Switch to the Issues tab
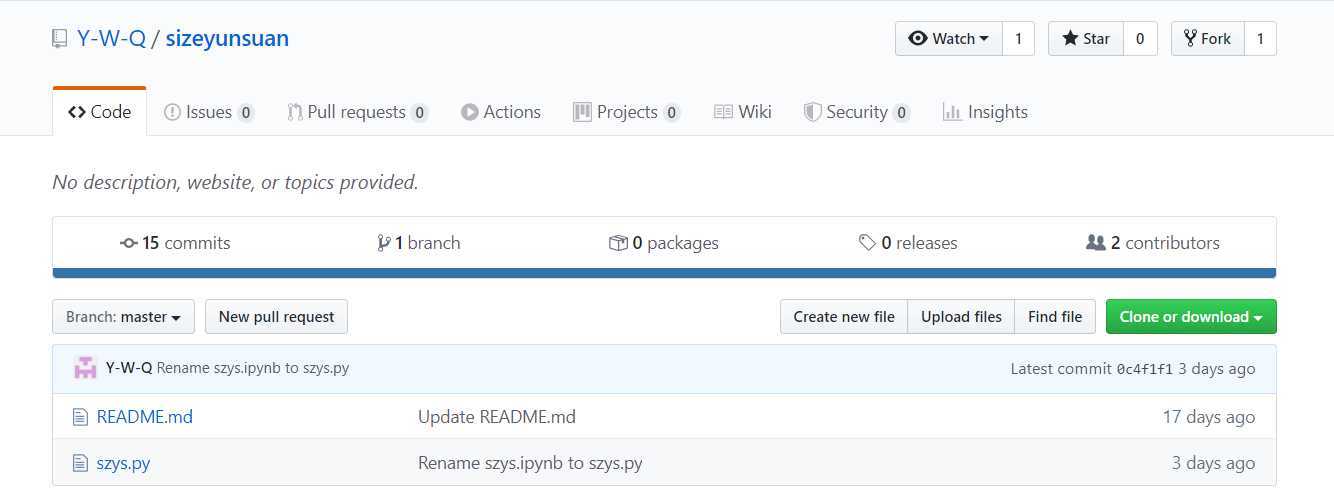Viewport: 1334px width, 495px height. 208,112
